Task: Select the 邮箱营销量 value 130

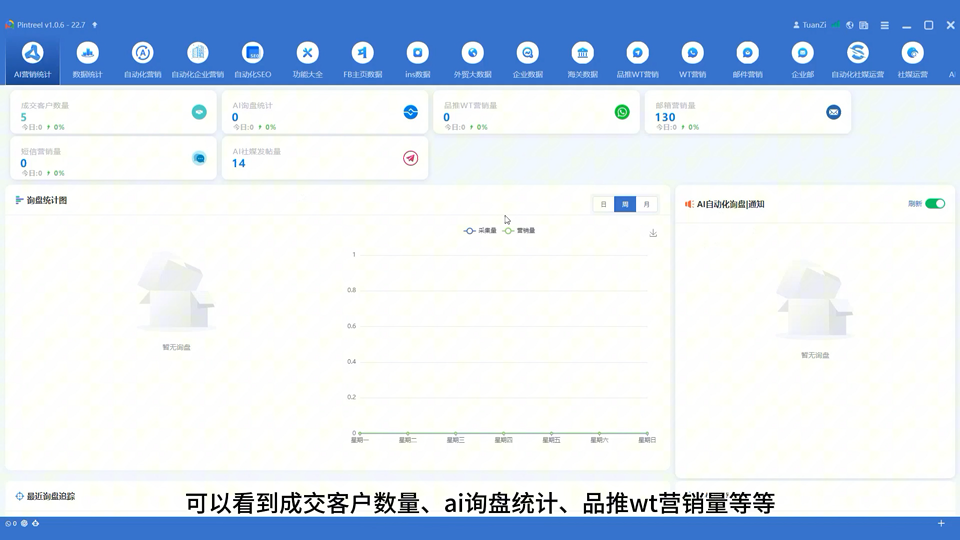Action: pyautogui.click(x=665, y=117)
